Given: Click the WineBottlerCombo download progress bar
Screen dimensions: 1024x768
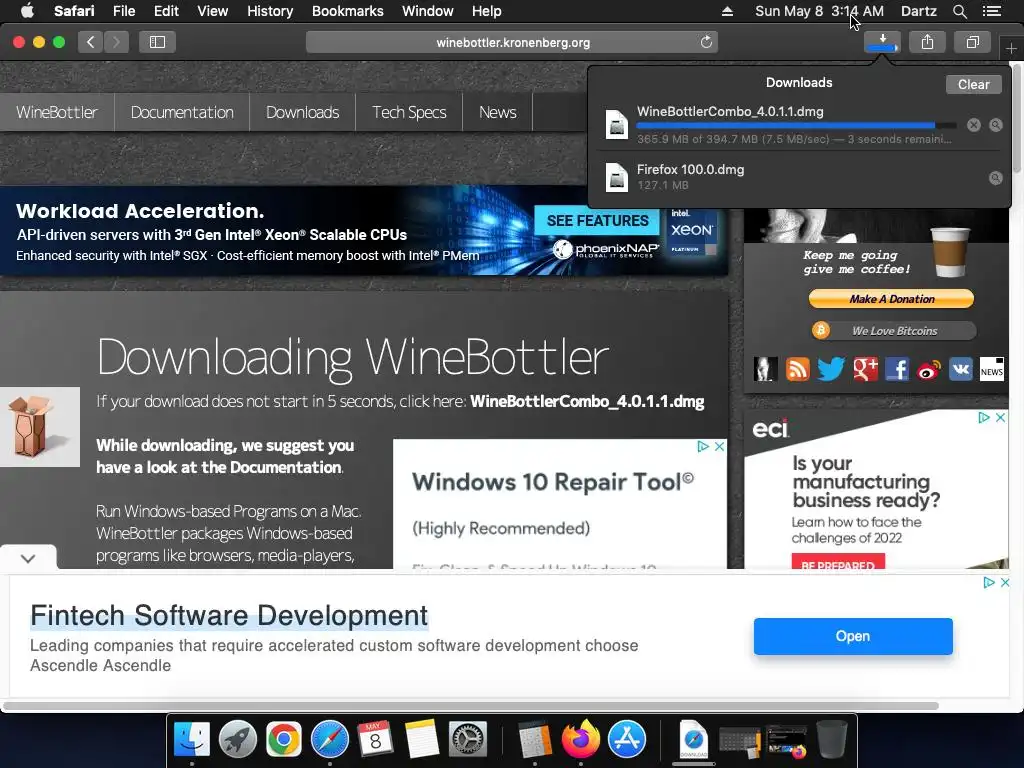Looking at the screenshot, I should click(x=797, y=125).
